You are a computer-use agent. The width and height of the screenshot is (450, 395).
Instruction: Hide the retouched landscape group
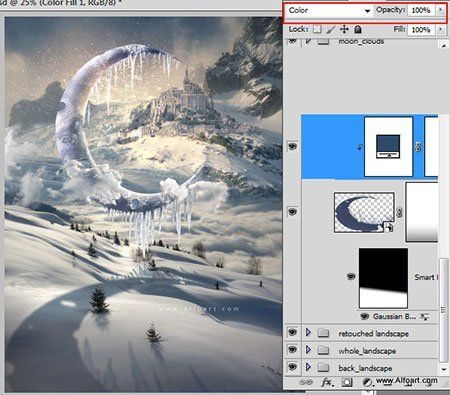point(292,332)
